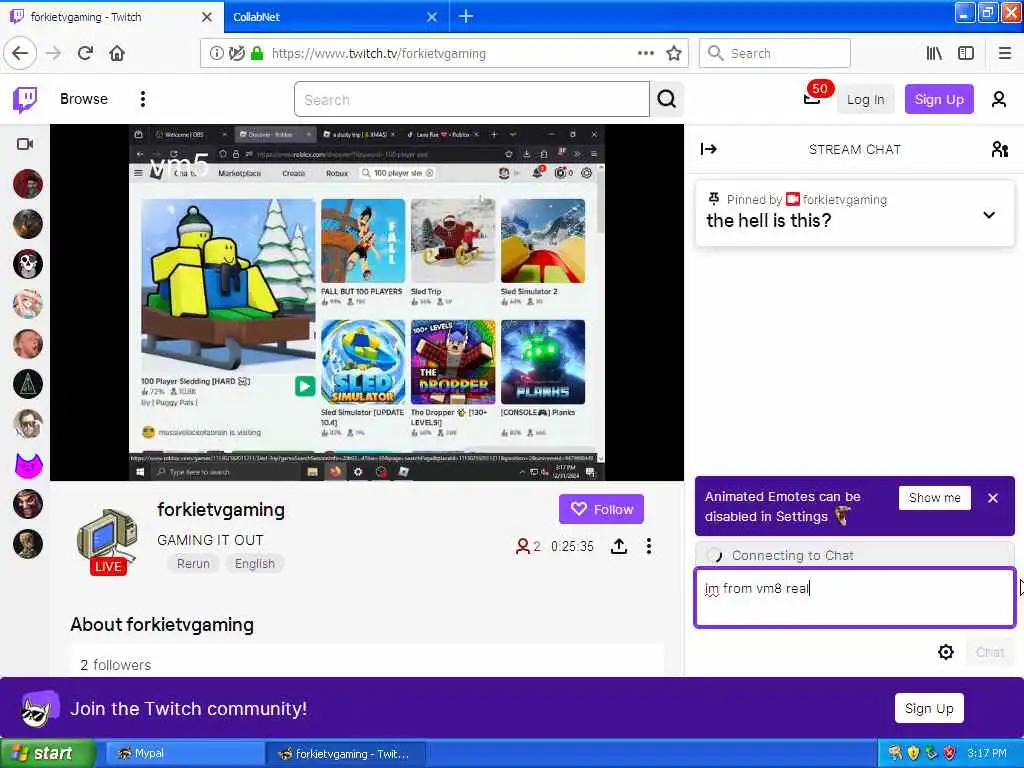Go back in browser
Viewport: 1024px width, 768px height.
click(x=20, y=54)
